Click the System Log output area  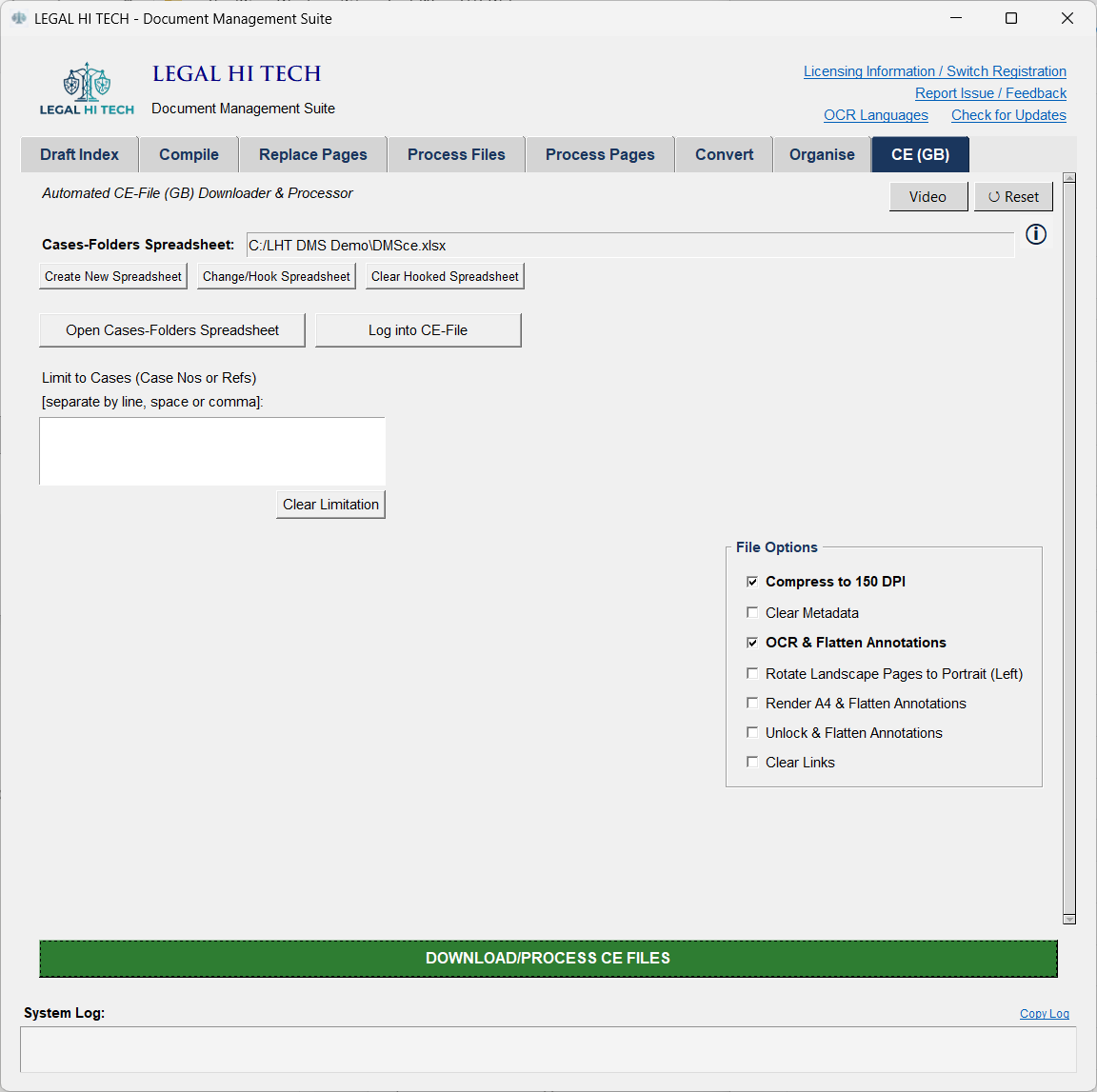[548, 1049]
